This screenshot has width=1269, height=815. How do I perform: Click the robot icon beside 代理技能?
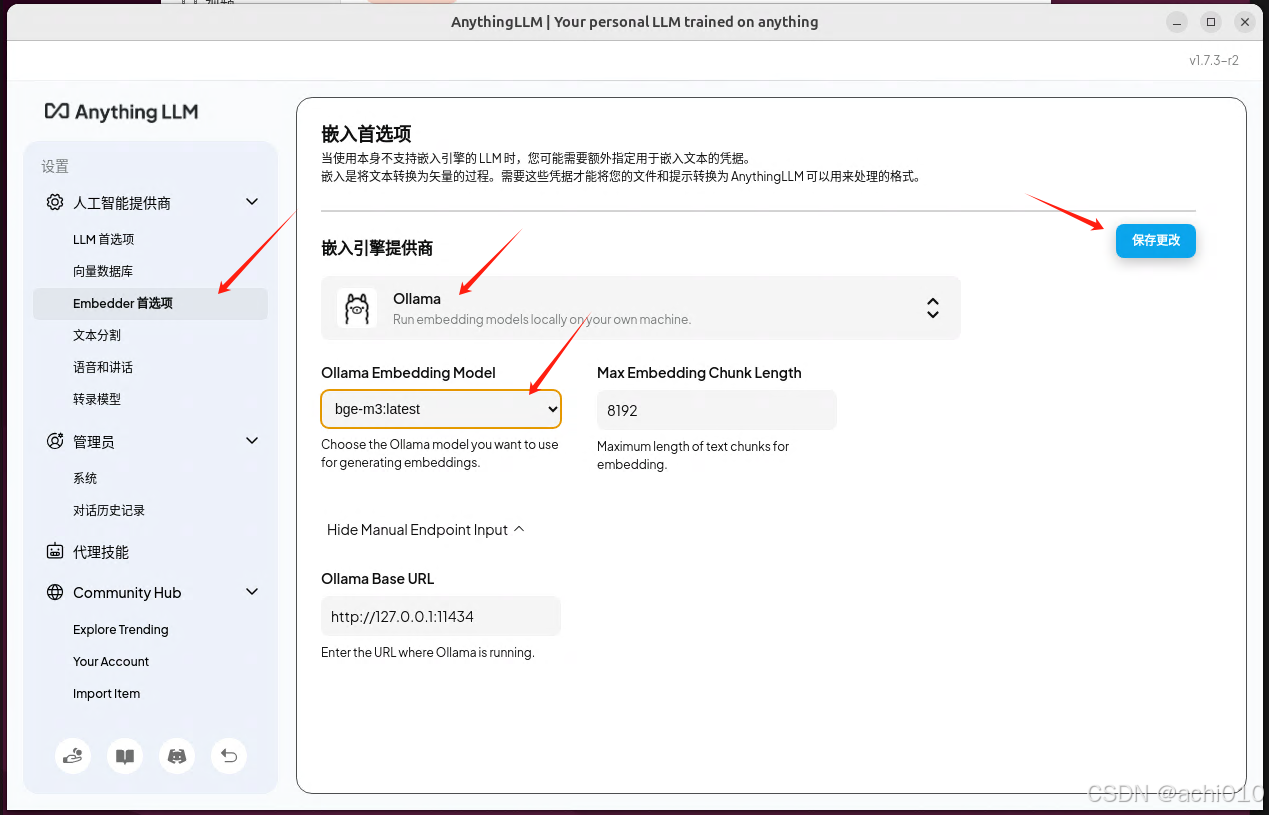click(55, 551)
